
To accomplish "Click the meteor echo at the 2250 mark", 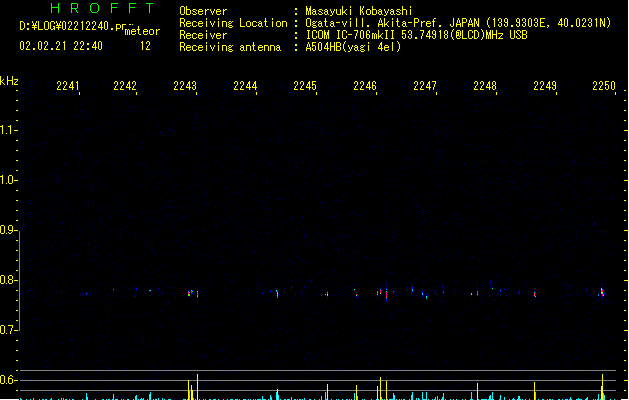I will pyautogui.click(x=602, y=292).
